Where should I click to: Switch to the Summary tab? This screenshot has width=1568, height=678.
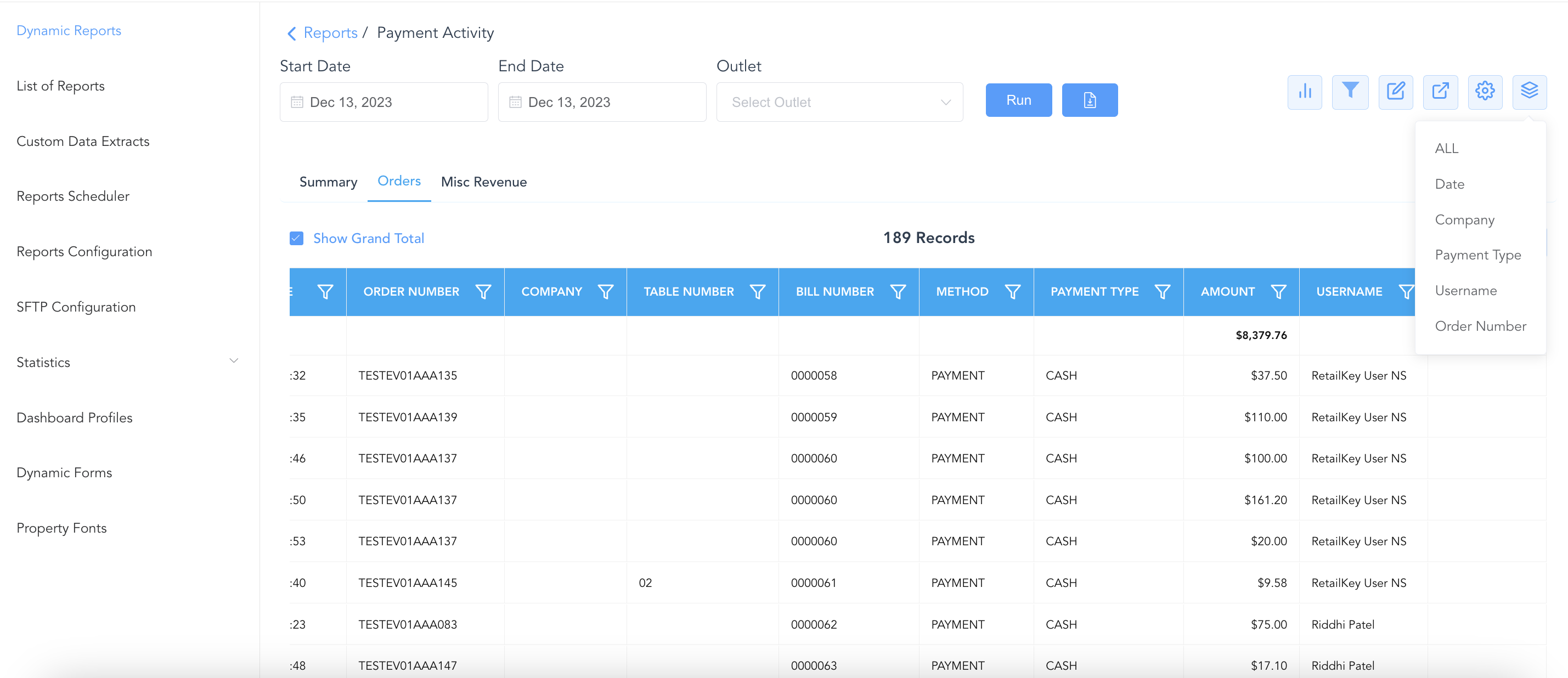coord(328,182)
